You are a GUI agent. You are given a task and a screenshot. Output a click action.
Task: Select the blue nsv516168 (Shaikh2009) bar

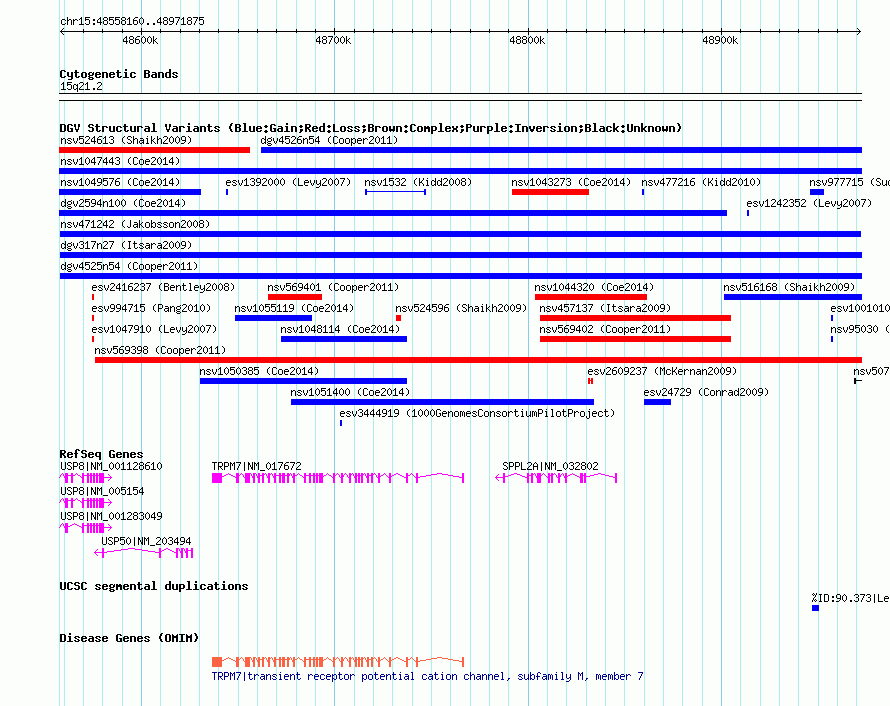793,297
